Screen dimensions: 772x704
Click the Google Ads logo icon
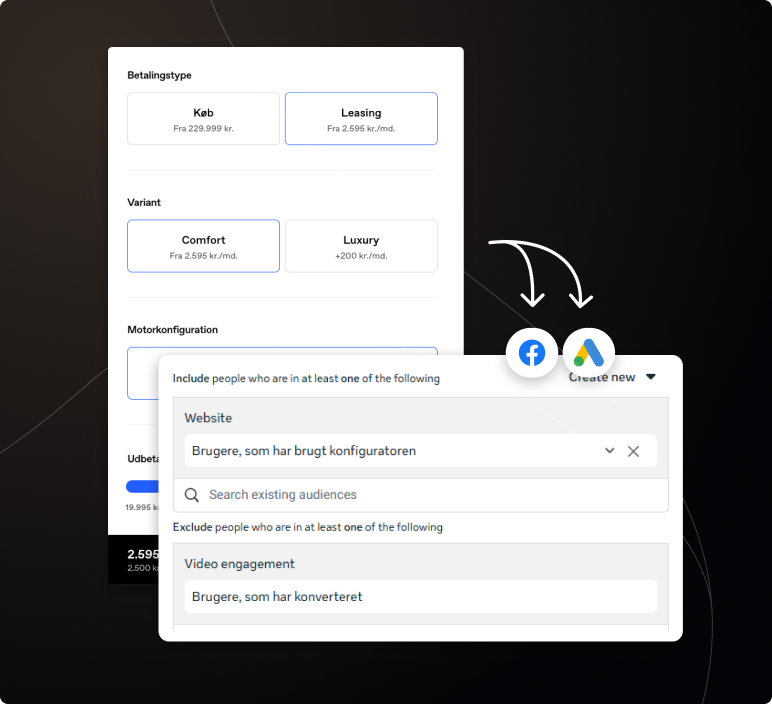click(588, 353)
